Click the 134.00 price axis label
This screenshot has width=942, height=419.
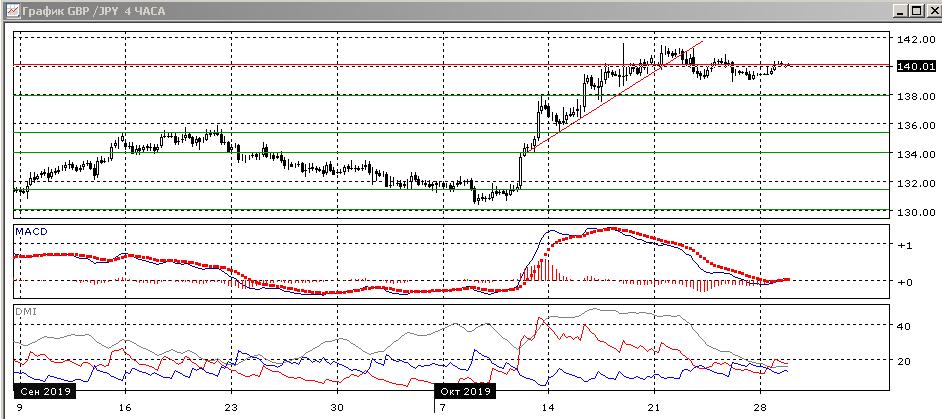click(915, 155)
